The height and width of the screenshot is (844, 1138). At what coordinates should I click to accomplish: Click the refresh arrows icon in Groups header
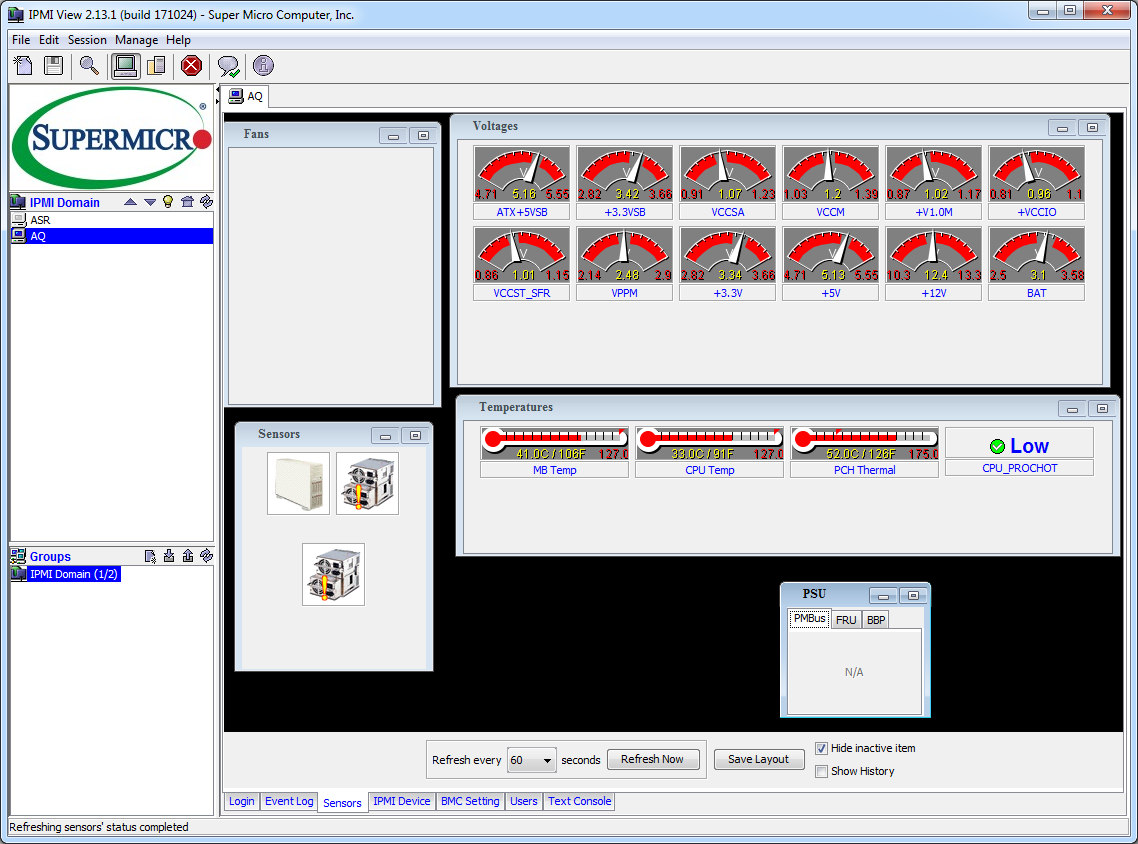coord(207,556)
